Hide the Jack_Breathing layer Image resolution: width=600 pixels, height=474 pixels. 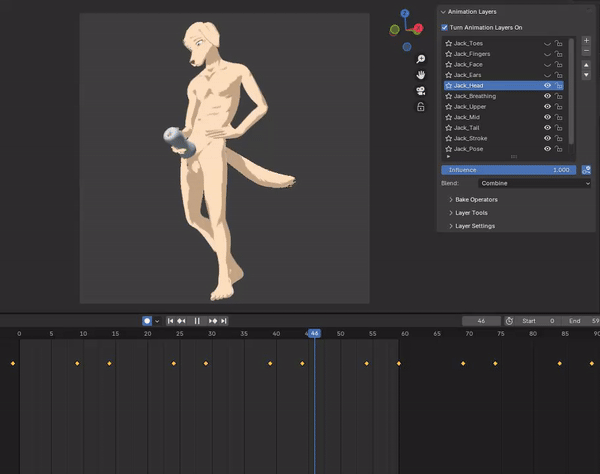[547, 96]
